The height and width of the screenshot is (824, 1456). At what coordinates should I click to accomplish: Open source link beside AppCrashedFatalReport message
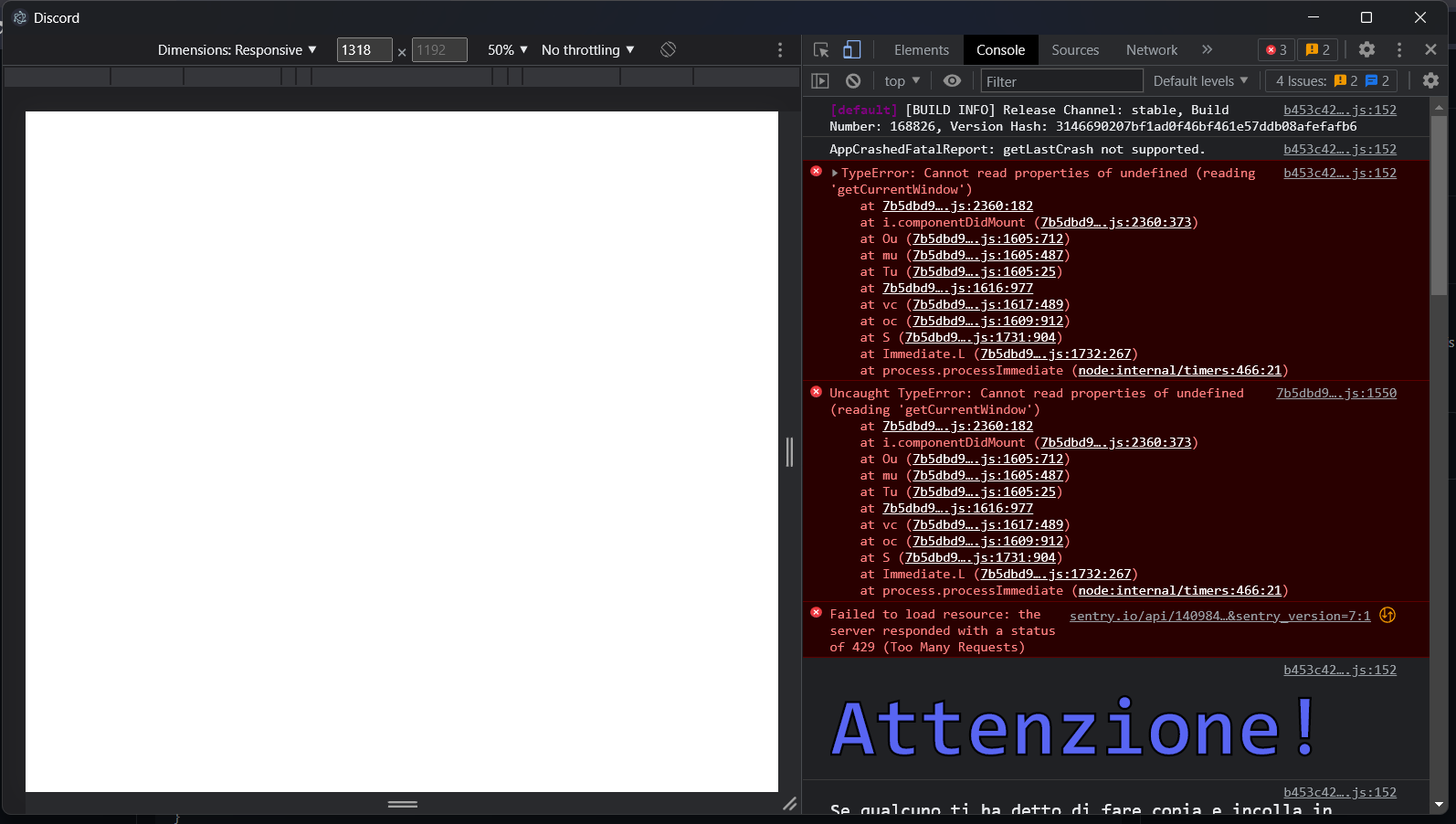click(x=1340, y=149)
